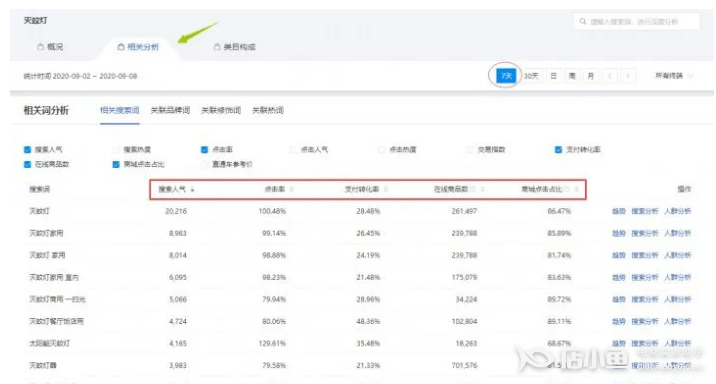Switch to the 概况 tab
This screenshot has width=716, height=384.
[x=50, y=47]
